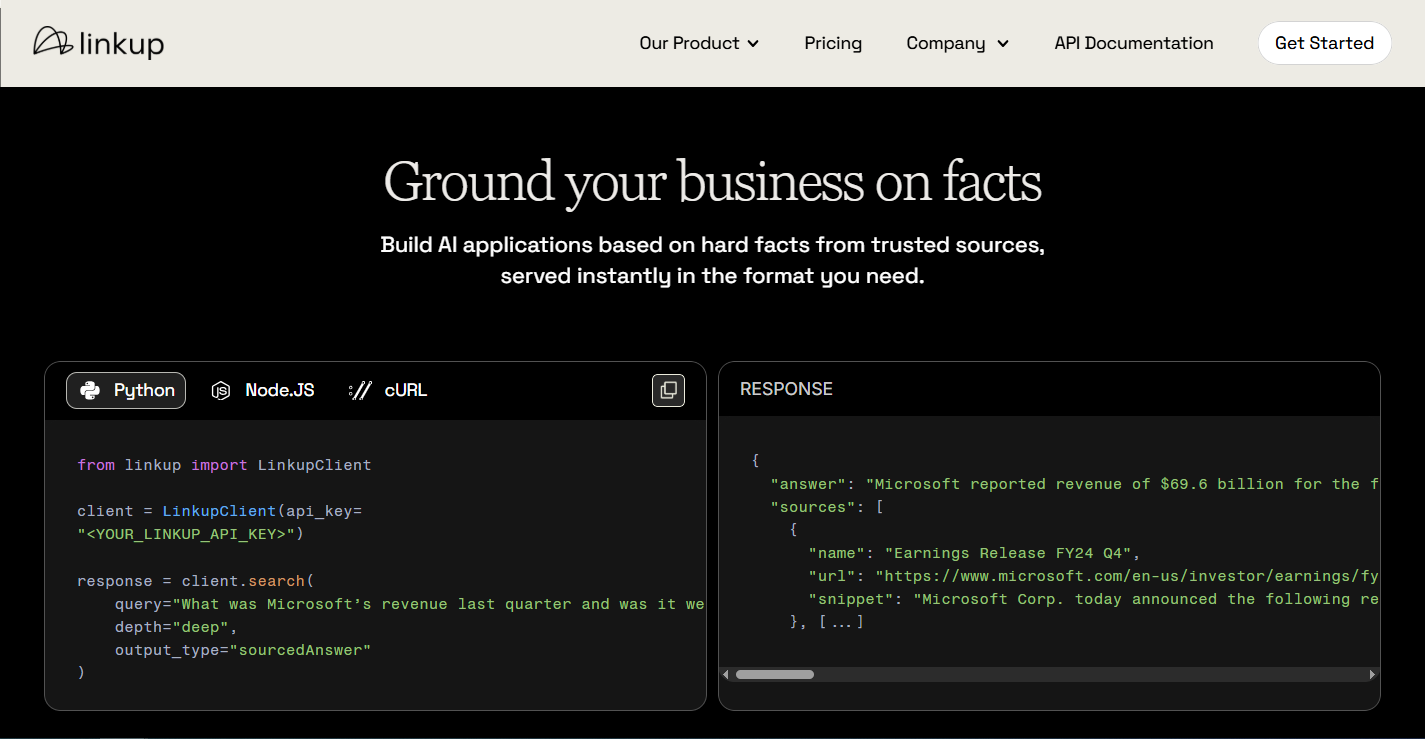
Task: Click the Get Started button
Action: pyautogui.click(x=1324, y=43)
